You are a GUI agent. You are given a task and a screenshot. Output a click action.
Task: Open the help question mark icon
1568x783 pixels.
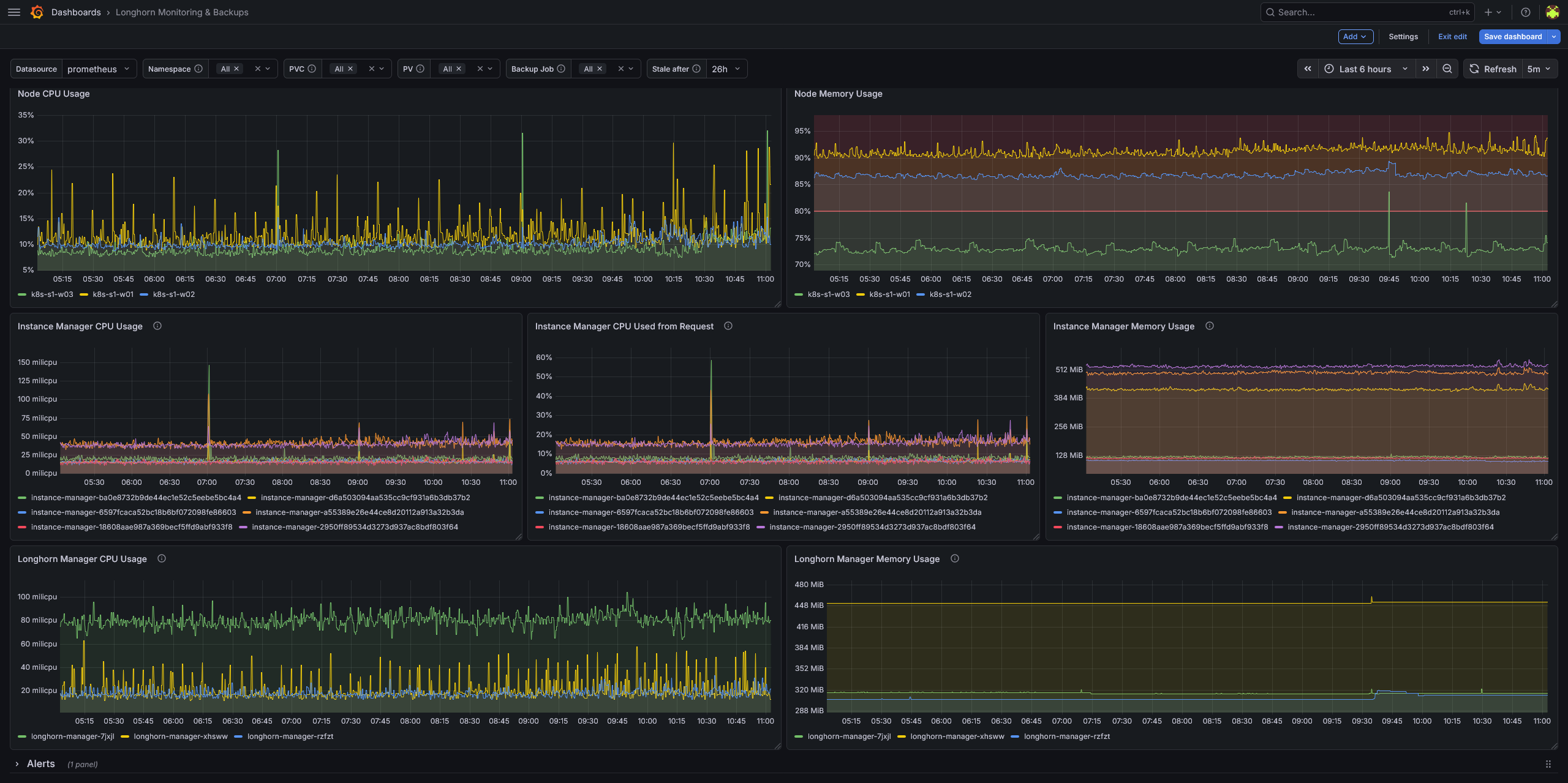coord(1526,12)
